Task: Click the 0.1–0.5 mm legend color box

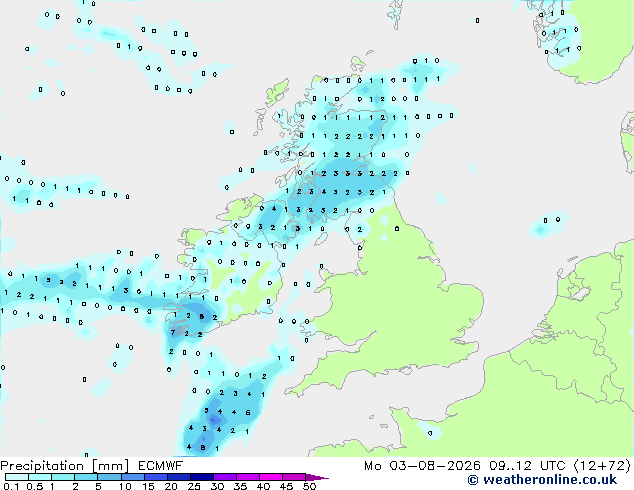Action: pyautogui.click(x=17, y=477)
